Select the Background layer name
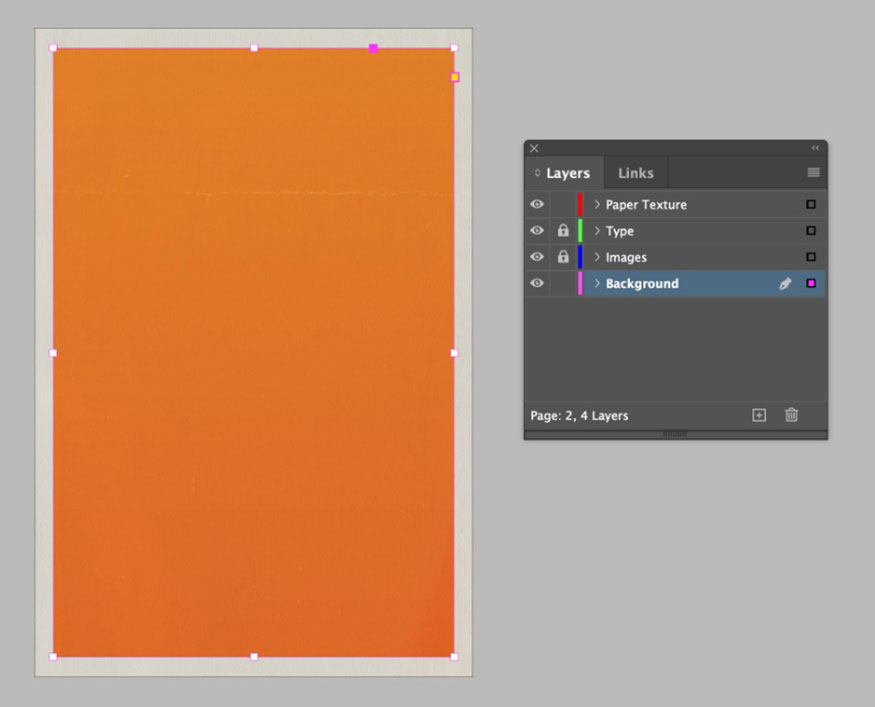This screenshot has width=875, height=707. [x=642, y=283]
